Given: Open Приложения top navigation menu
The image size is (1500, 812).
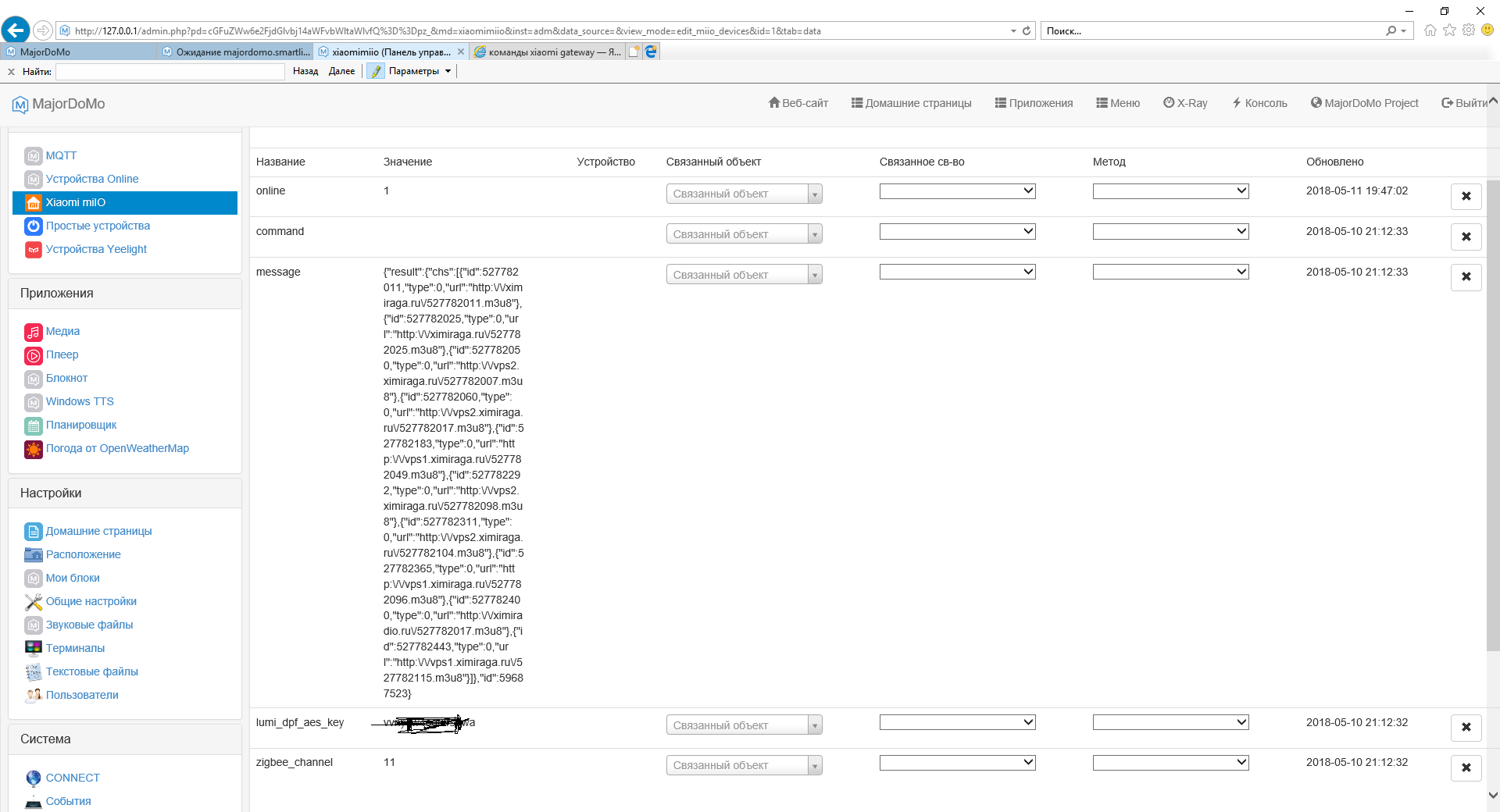Looking at the screenshot, I should (x=1034, y=103).
